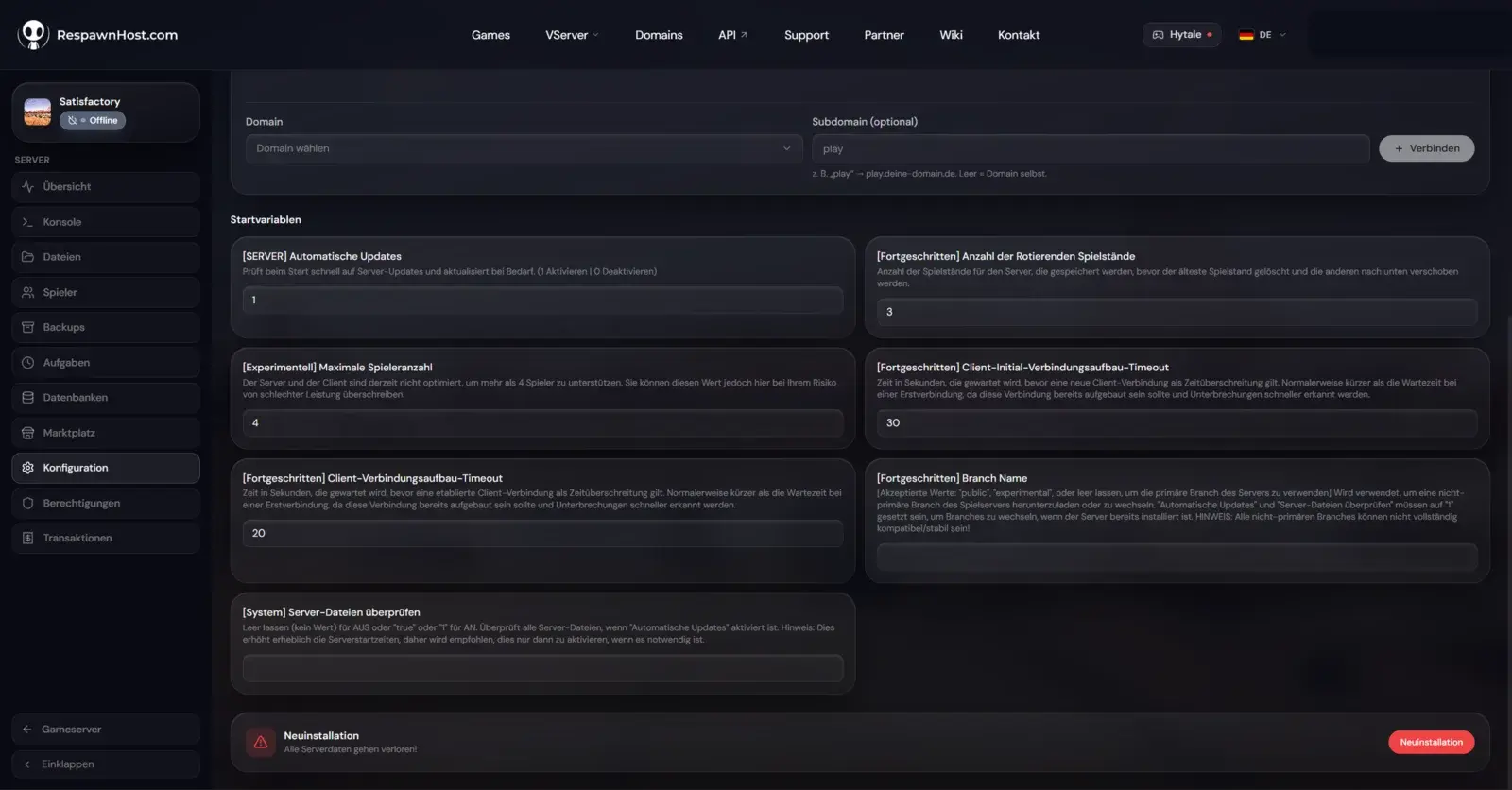Open the Games page
Image resolution: width=1512 pixels, height=790 pixels.
pyautogui.click(x=490, y=35)
